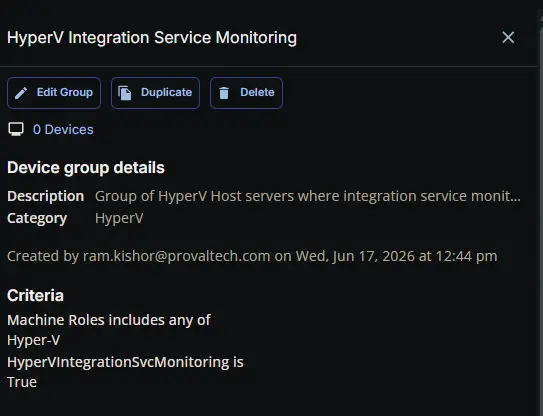Click the Description label
The height and width of the screenshot is (416, 543).
tap(46, 196)
